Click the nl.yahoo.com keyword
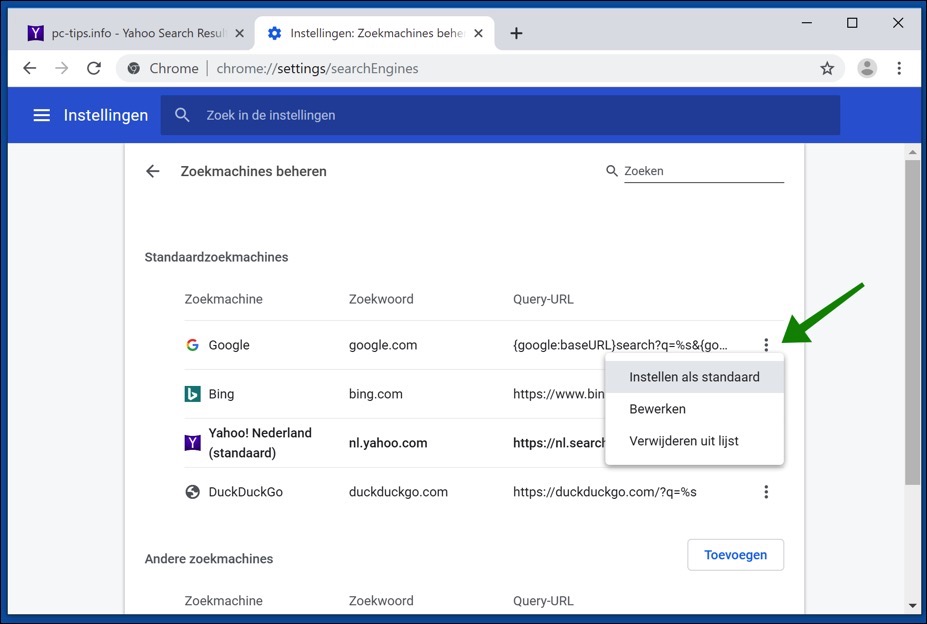This screenshot has height=624, width=927. (388, 443)
